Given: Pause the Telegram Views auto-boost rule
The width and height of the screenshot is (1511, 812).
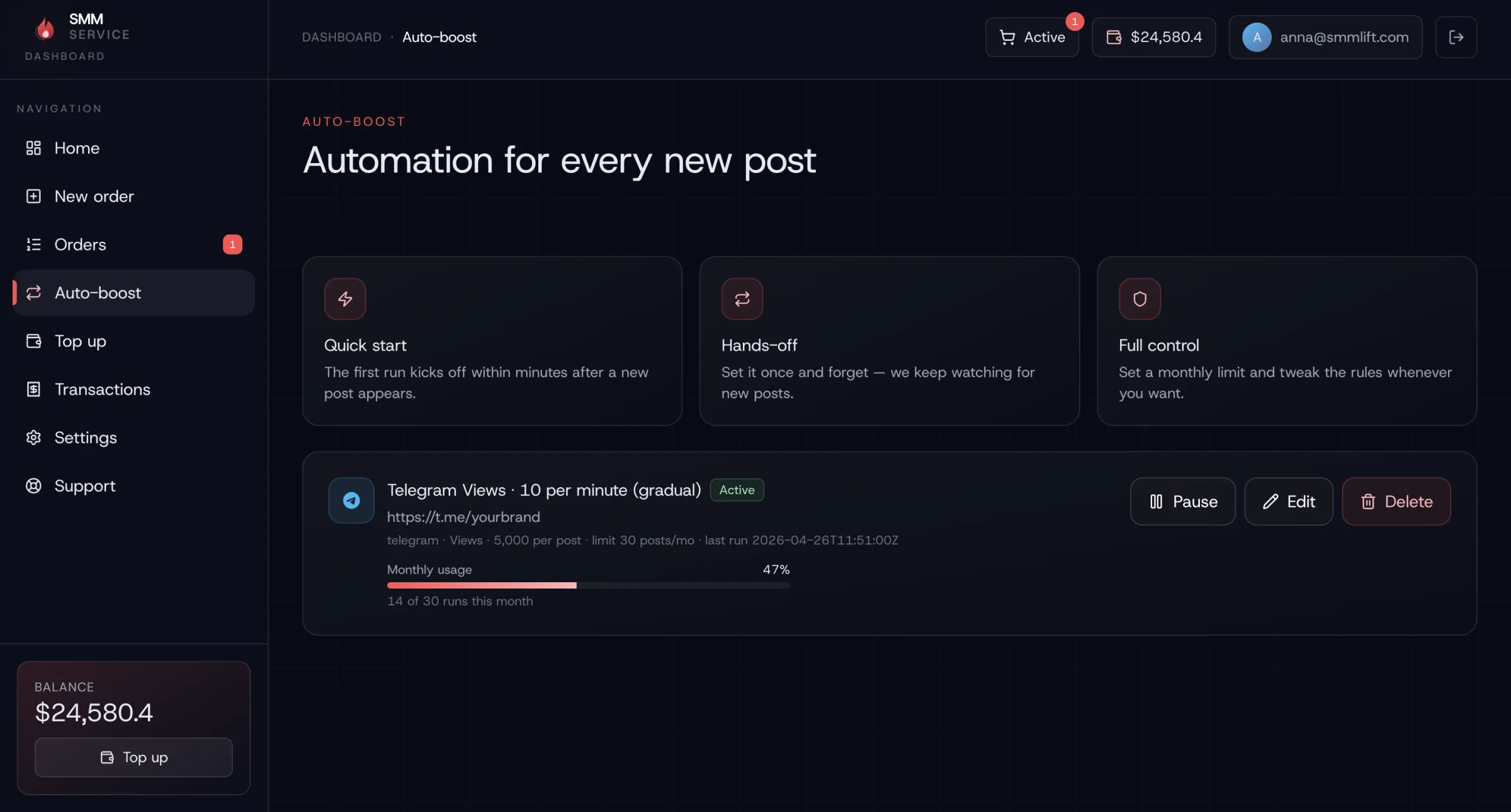Looking at the screenshot, I should pyautogui.click(x=1182, y=502).
